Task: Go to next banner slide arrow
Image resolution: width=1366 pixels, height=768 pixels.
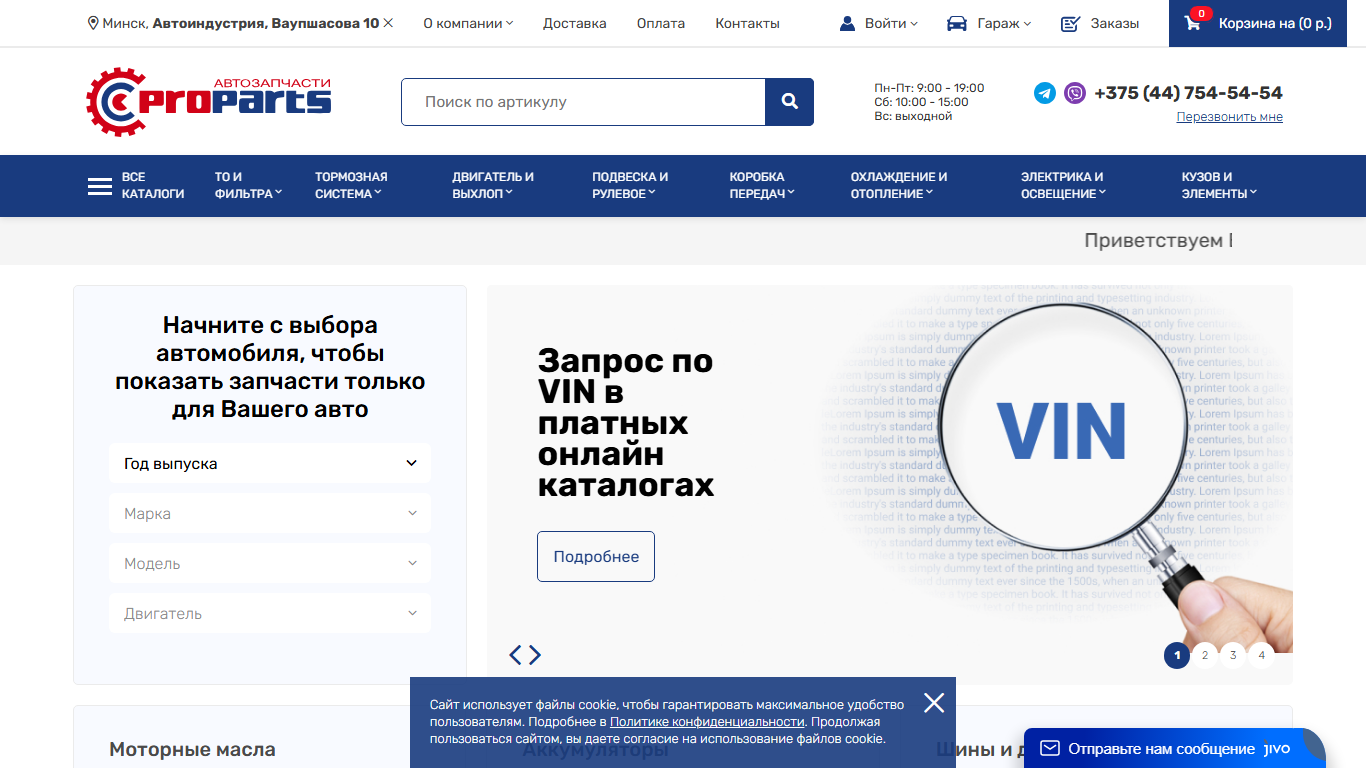Action: (535, 655)
